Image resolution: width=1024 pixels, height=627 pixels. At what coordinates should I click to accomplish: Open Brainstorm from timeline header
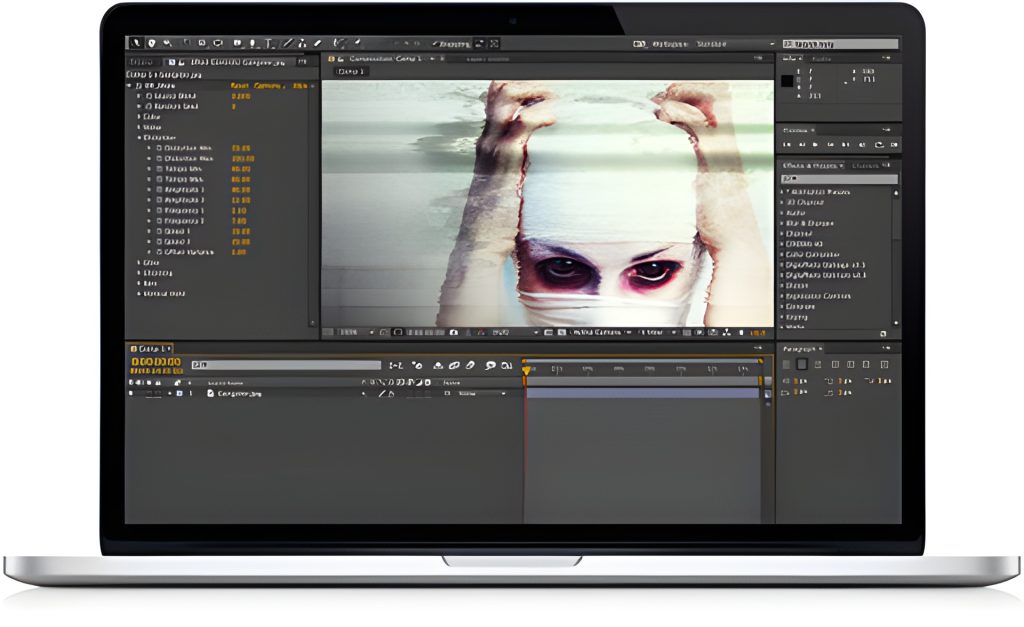coord(490,366)
